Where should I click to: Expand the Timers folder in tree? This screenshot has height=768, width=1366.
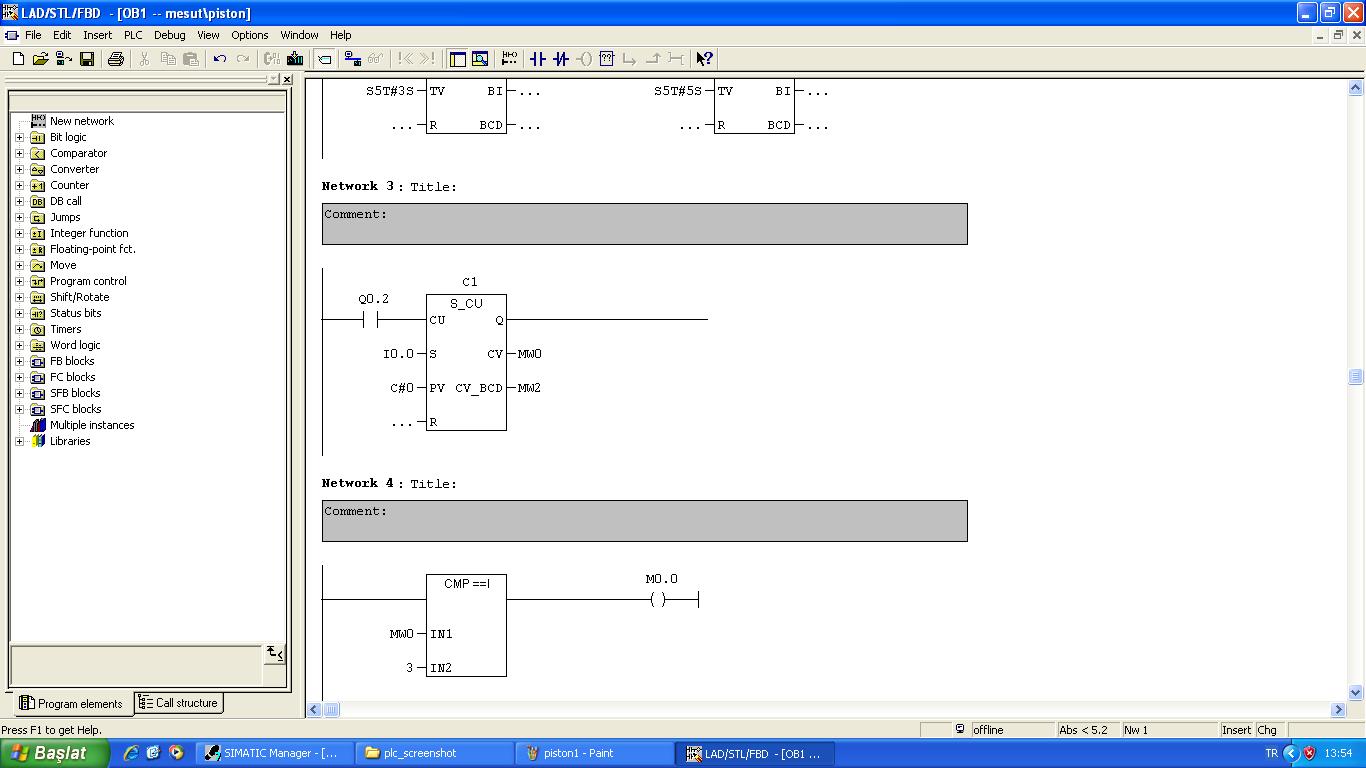pyautogui.click(x=19, y=329)
